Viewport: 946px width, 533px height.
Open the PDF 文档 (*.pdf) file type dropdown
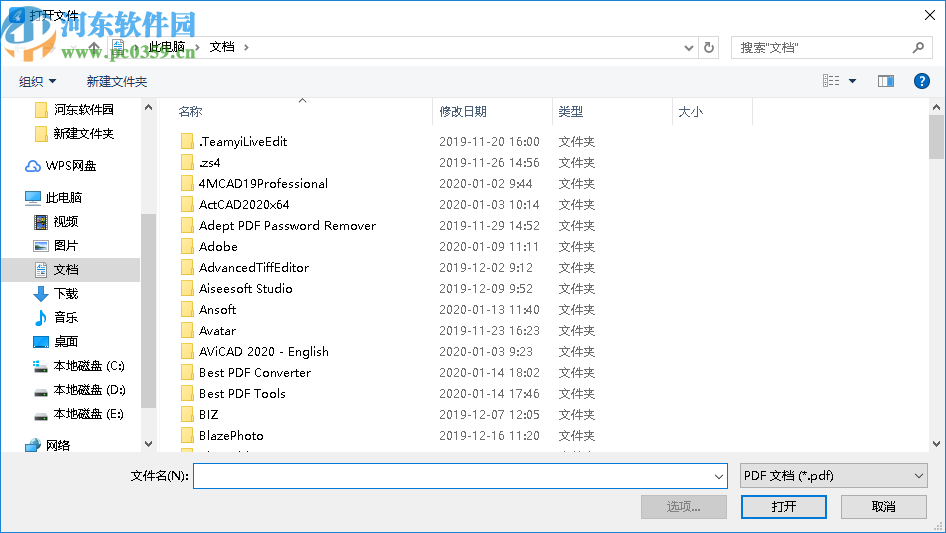pos(833,476)
